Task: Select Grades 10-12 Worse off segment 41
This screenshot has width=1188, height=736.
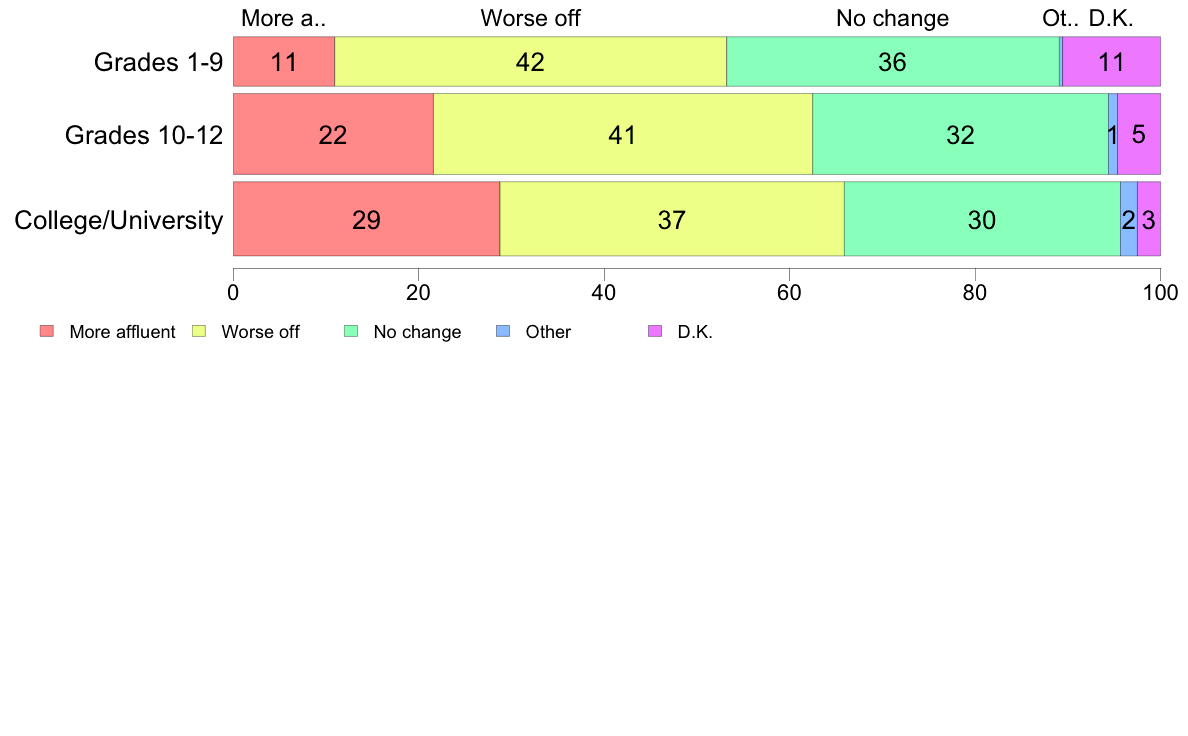Action: point(623,134)
